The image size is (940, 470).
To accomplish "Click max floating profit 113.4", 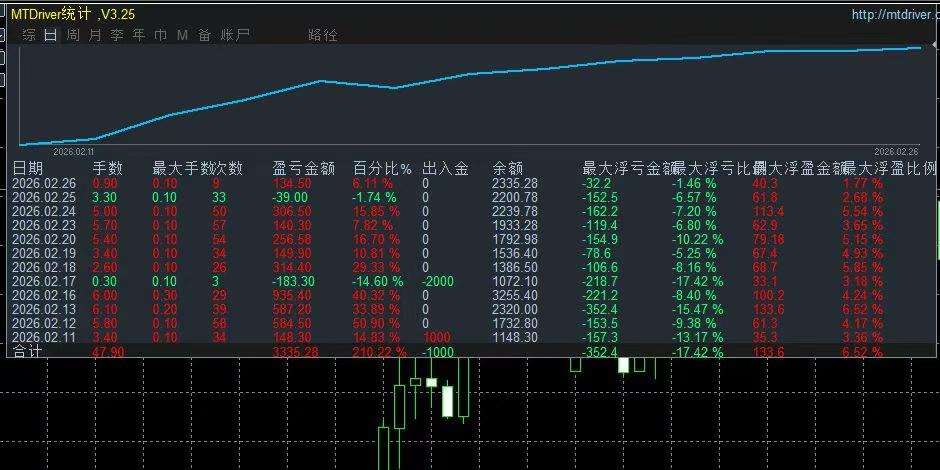I will coord(769,211).
